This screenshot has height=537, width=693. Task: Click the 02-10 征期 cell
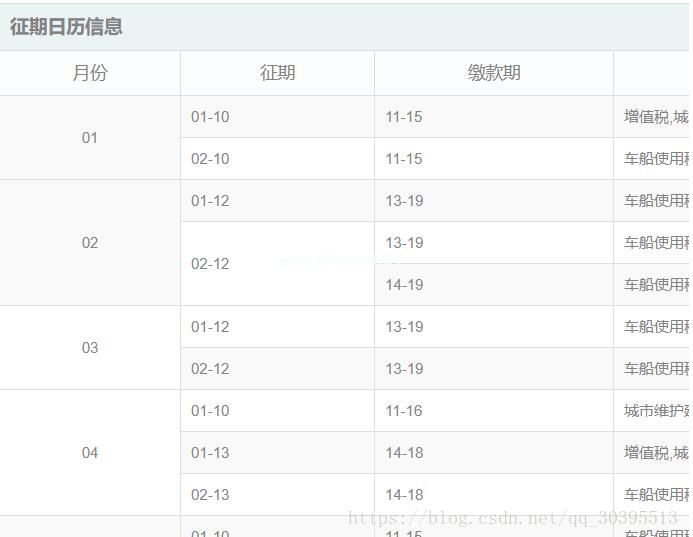(210, 159)
